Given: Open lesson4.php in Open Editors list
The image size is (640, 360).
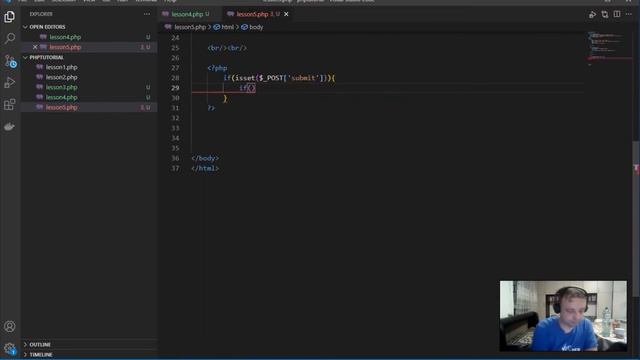Looking at the screenshot, I should coord(65,37).
